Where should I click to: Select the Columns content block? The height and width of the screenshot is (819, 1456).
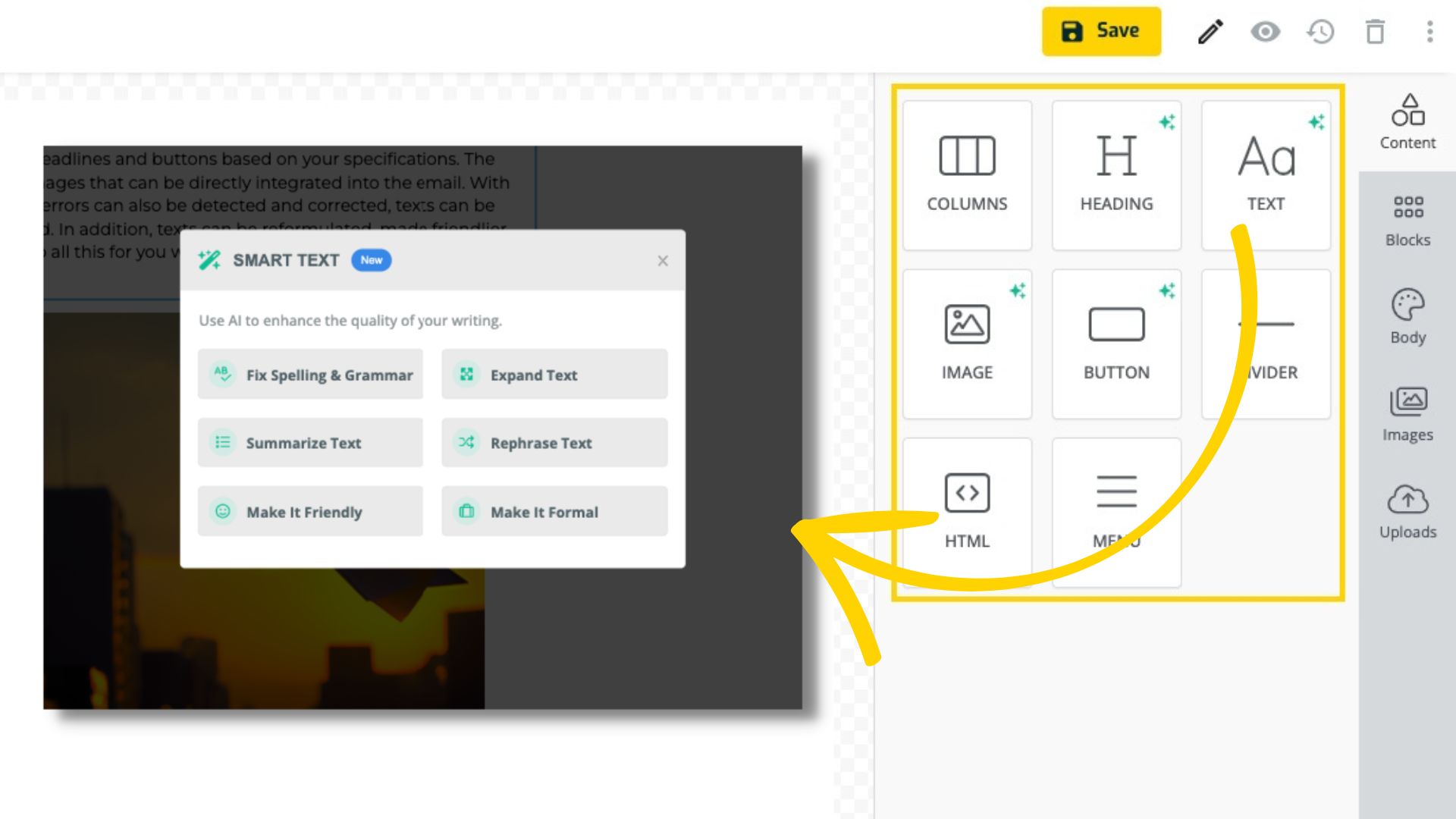click(967, 175)
